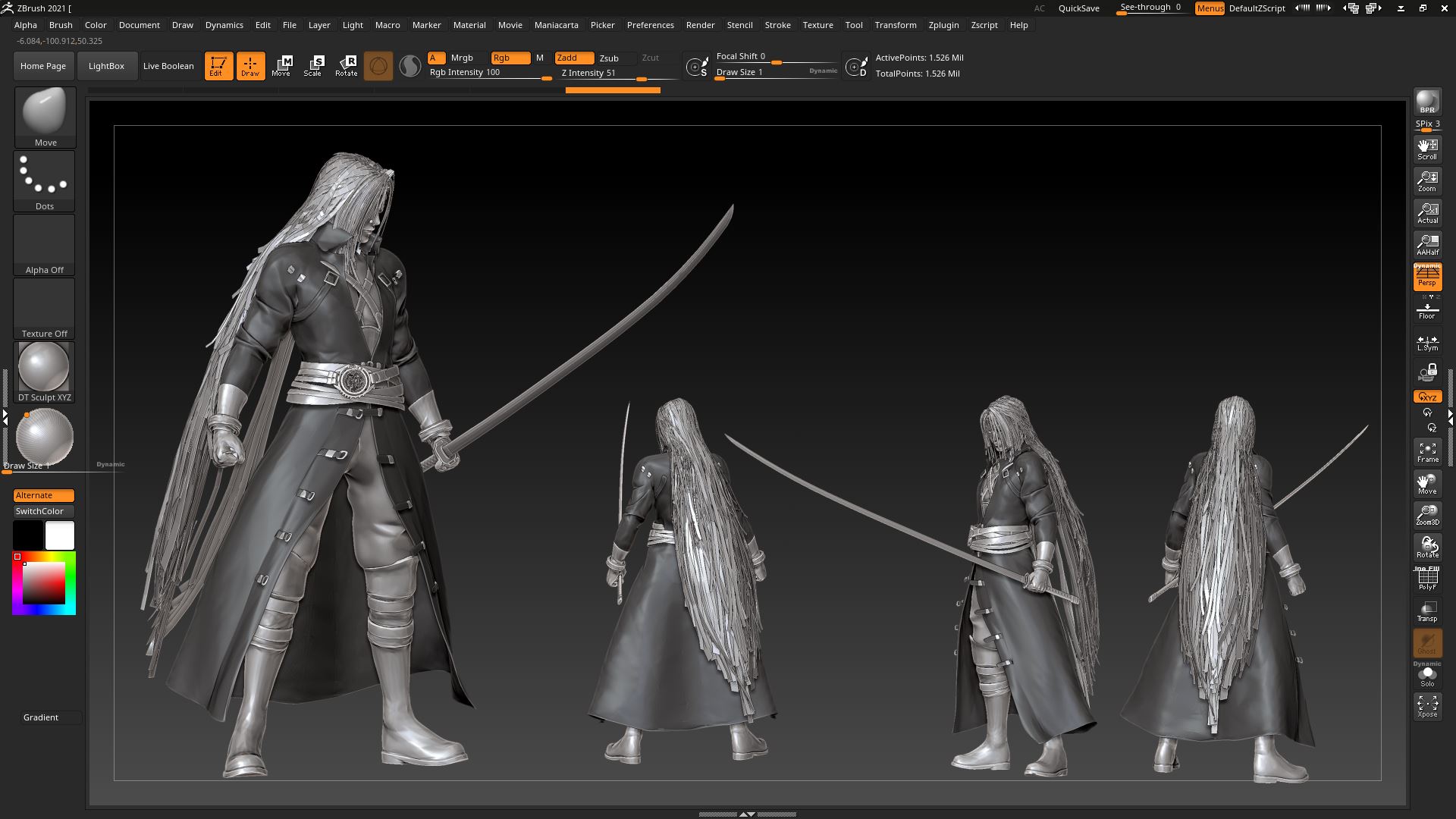Toggle Solo mode

(1427, 676)
